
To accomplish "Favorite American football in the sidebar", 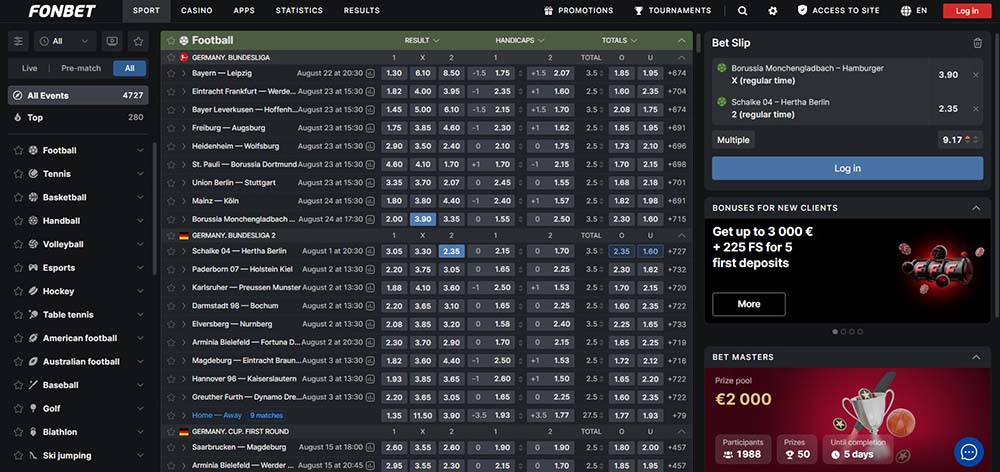I will pyautogui.click(x=18, y=338).
